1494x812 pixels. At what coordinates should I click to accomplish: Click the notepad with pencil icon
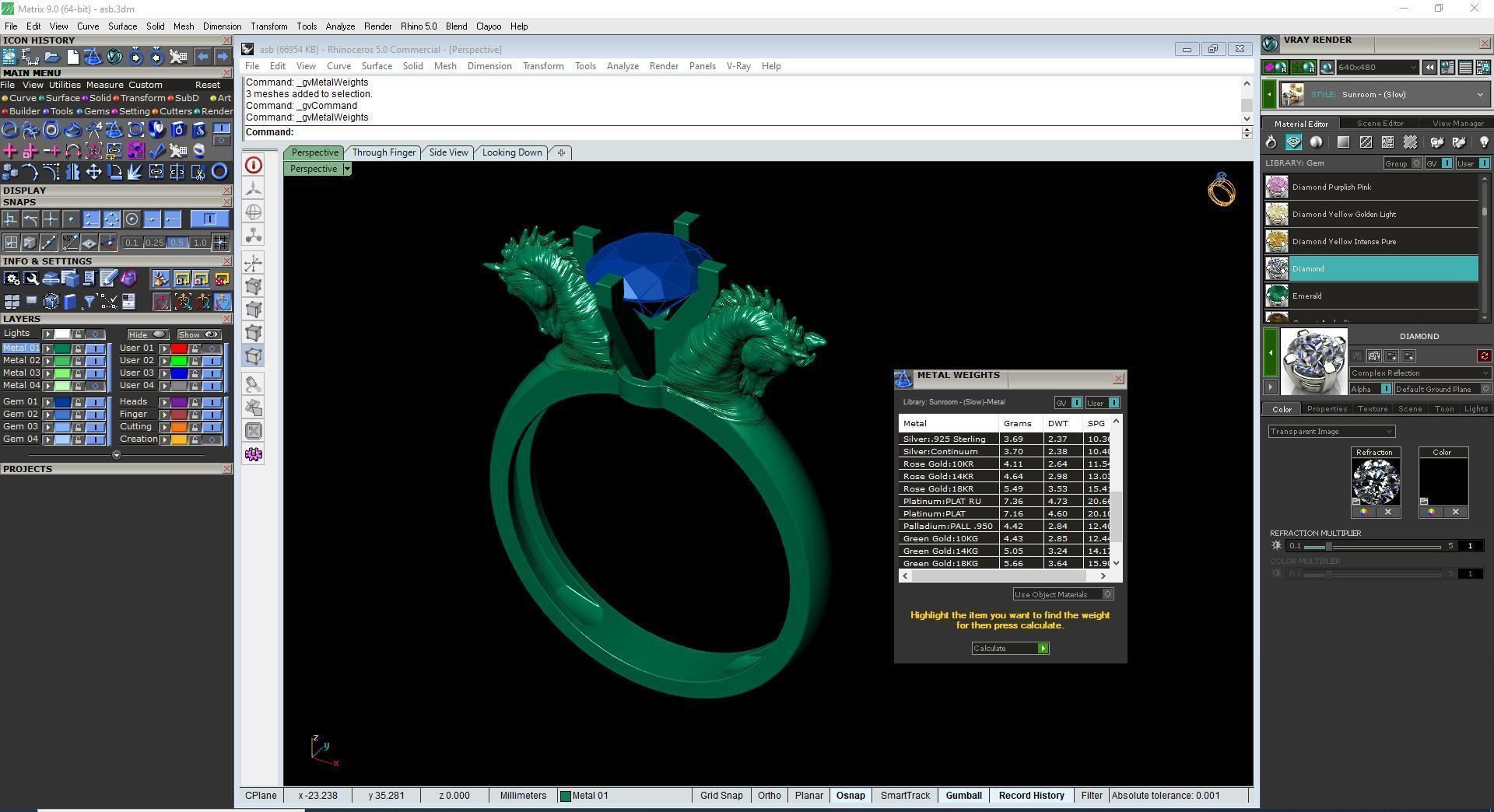(x=108, y=278)
